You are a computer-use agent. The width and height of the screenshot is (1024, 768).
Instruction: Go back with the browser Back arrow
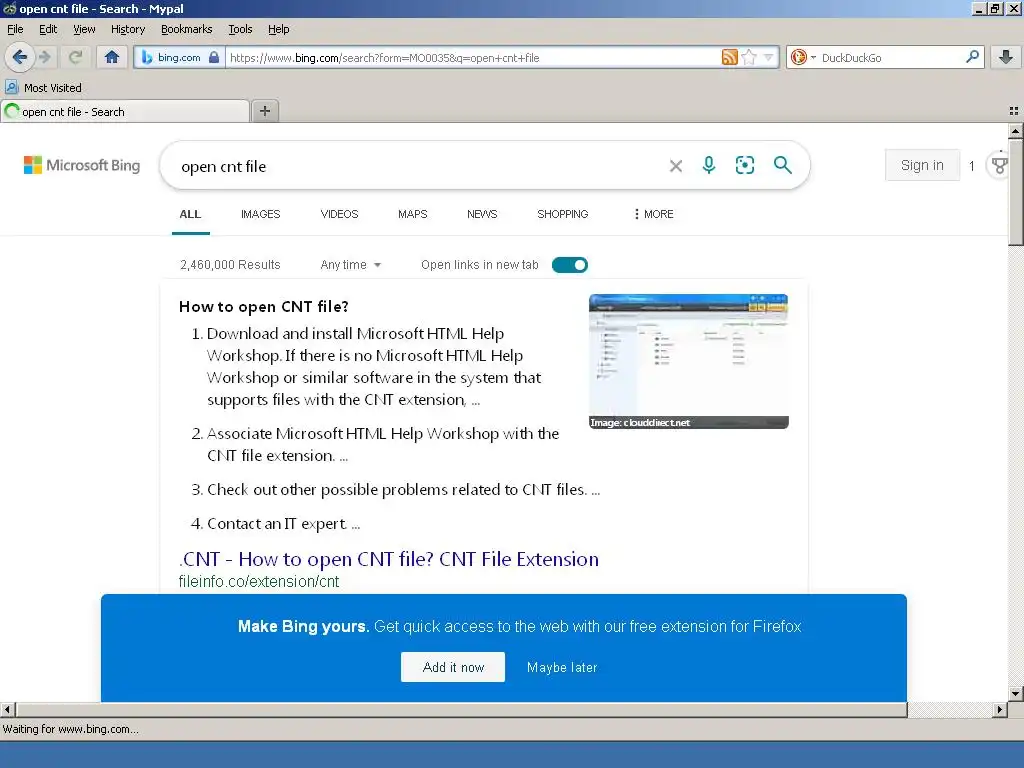point(20,57)
